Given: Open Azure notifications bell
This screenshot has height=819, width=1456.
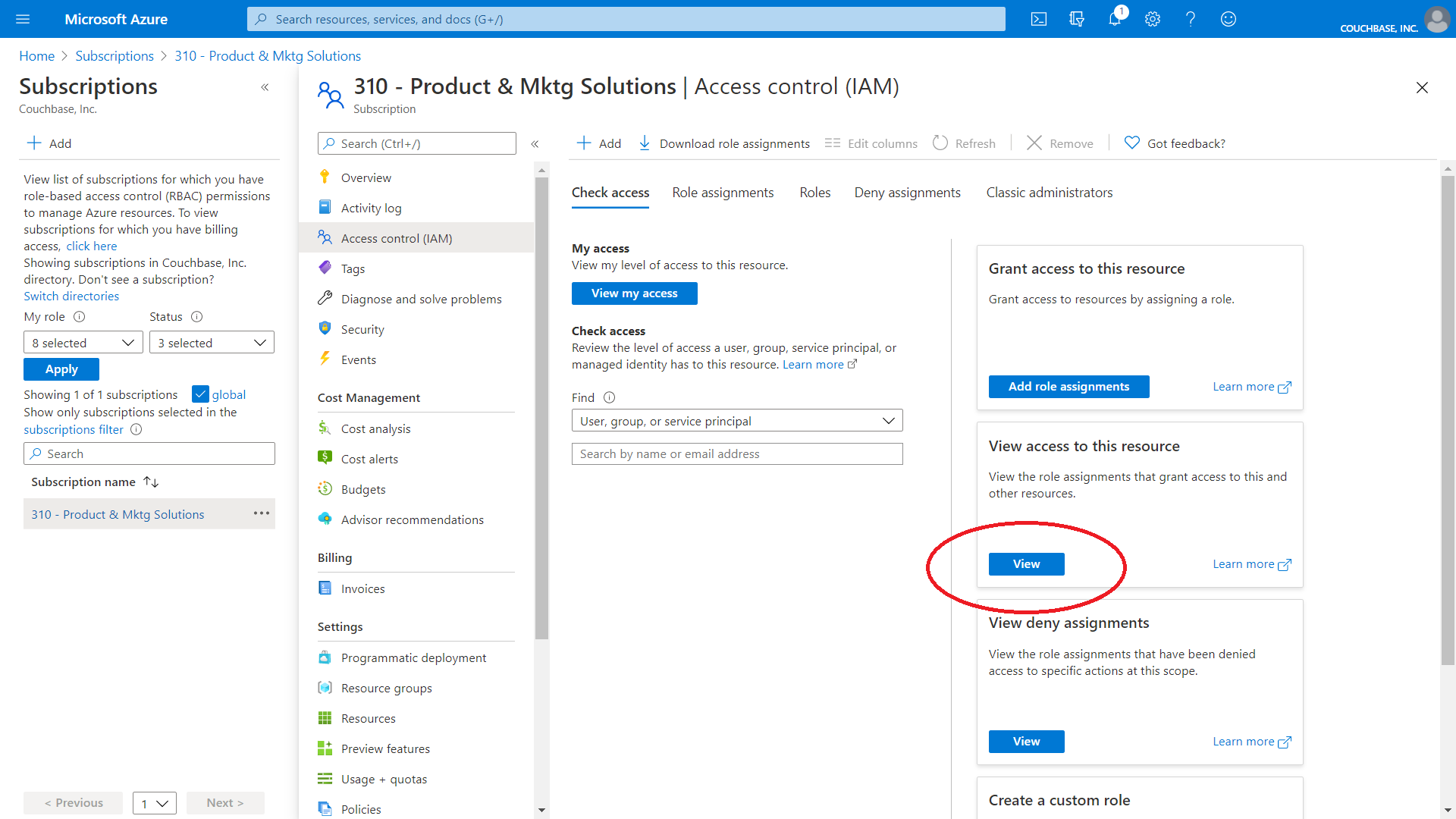Looking at the screenshot, I should pos(1114,19).
